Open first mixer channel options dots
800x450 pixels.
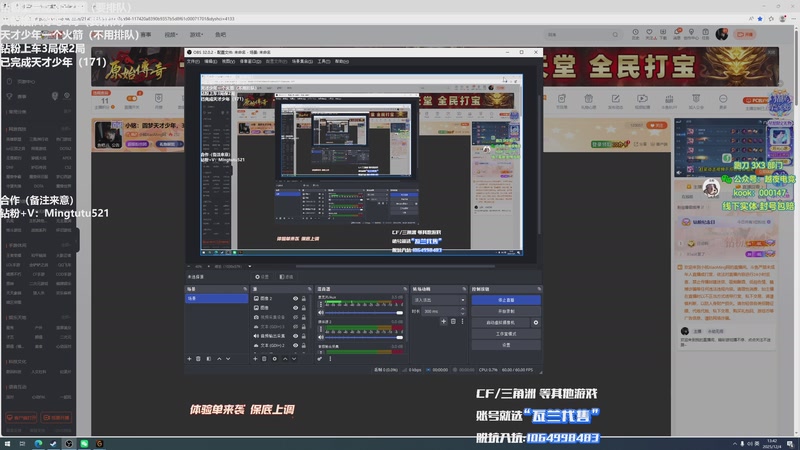(x=321, y=305)
